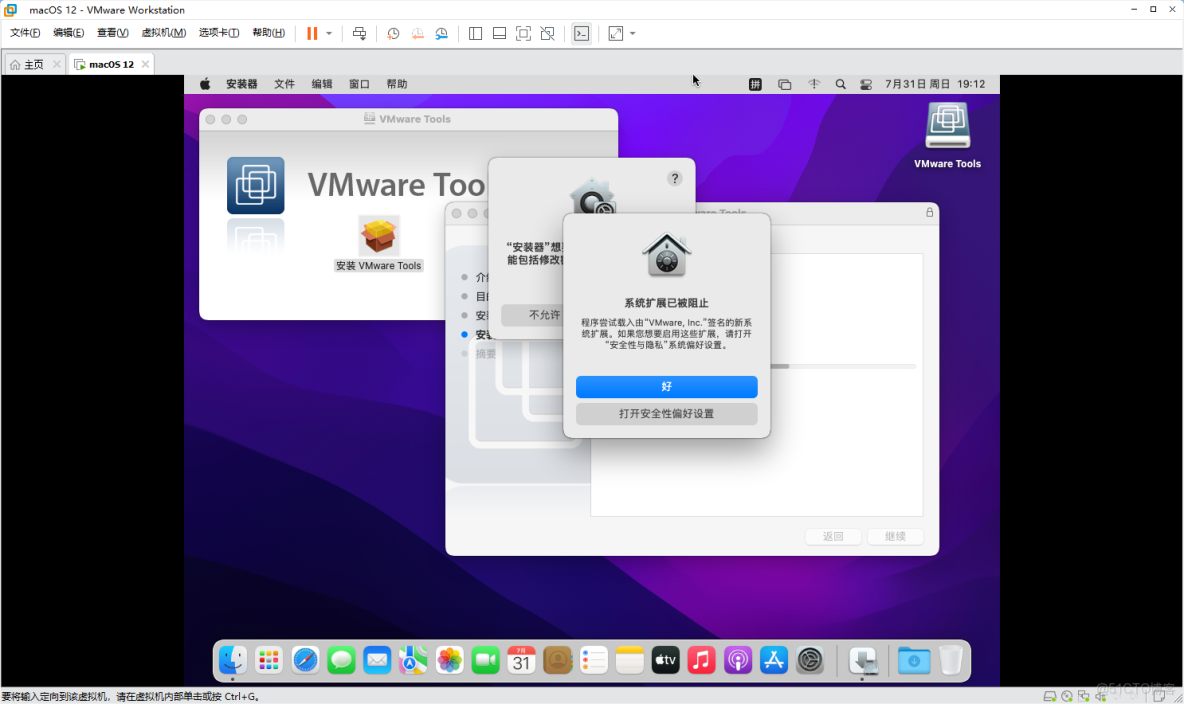Open the 虚拟机(M) menu
The width and height of the screenshot is (1184, 704).
[x=164, y=32]
